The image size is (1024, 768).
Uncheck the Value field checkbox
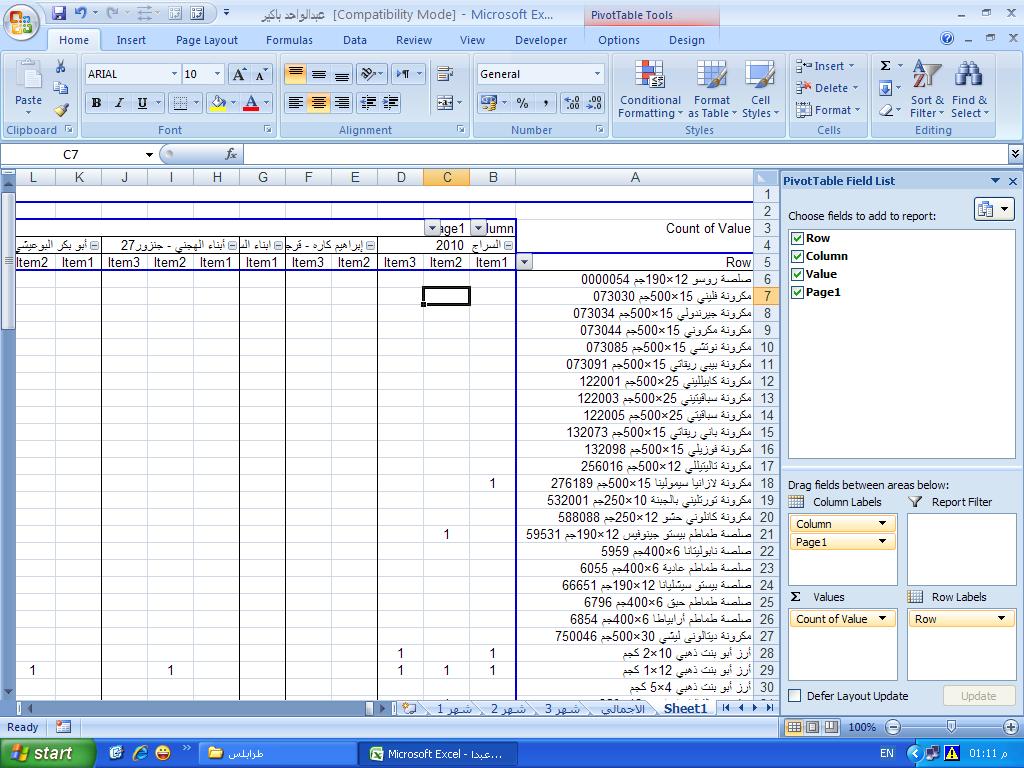click(797, 274)
